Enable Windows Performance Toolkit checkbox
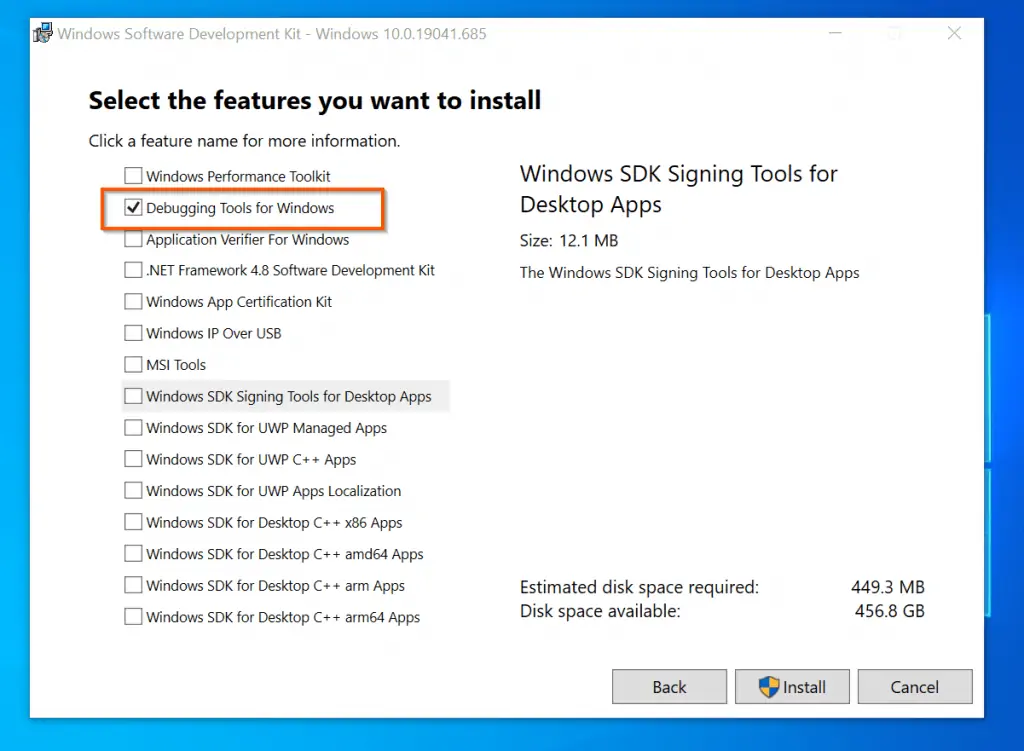Viewport: 1024px width, 751px height. tap(133, 176)
